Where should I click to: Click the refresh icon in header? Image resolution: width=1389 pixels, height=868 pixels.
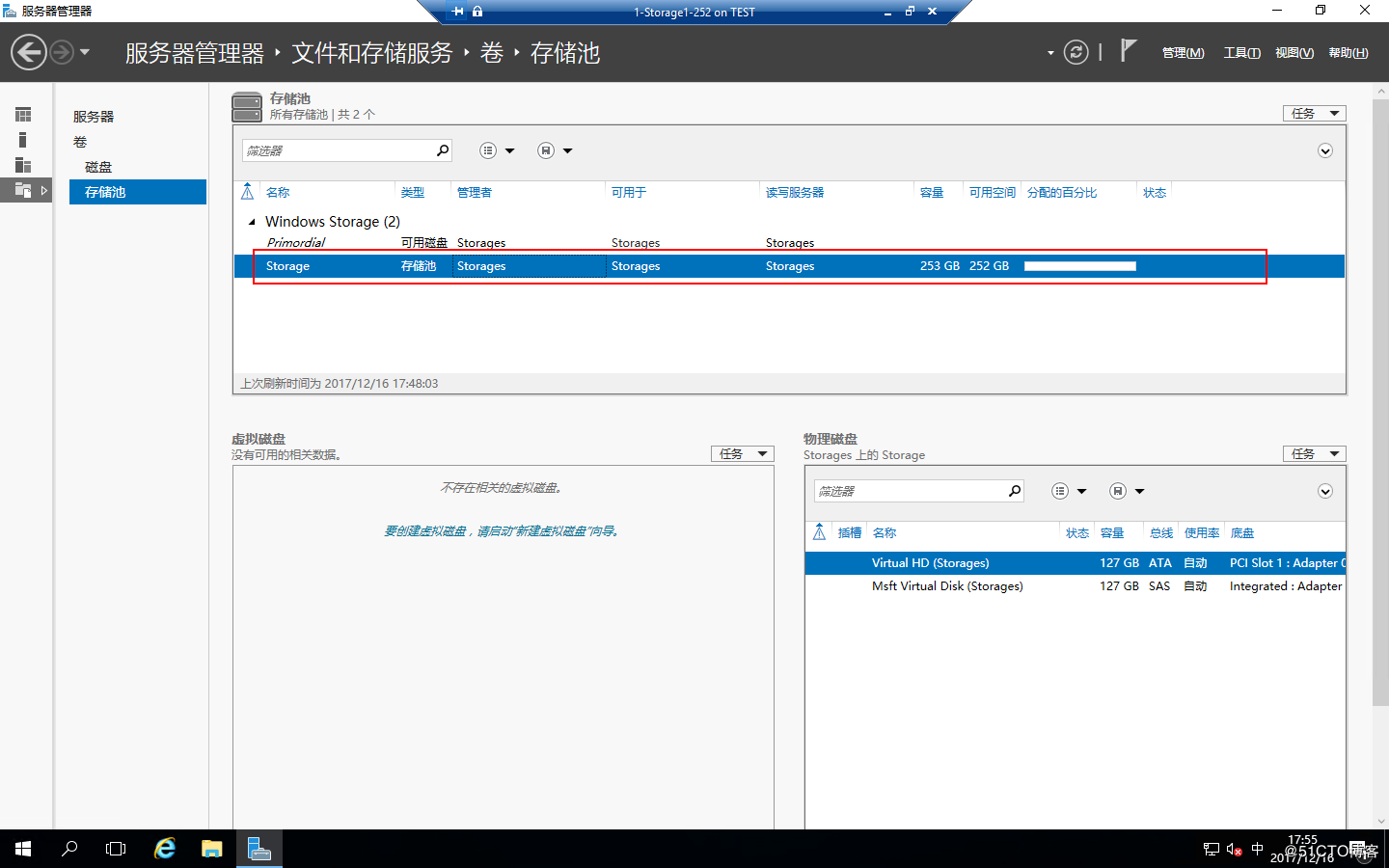pyautogui.click(x=1076, y=52)
